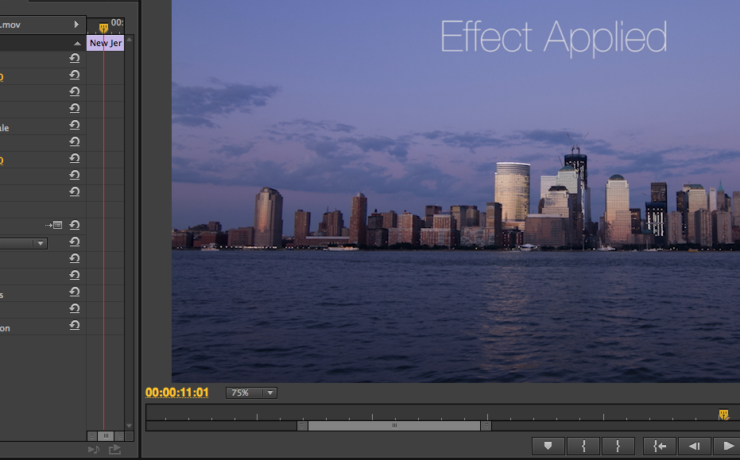Click the 00:00:11:01 playhead timecode

(177, 393)
